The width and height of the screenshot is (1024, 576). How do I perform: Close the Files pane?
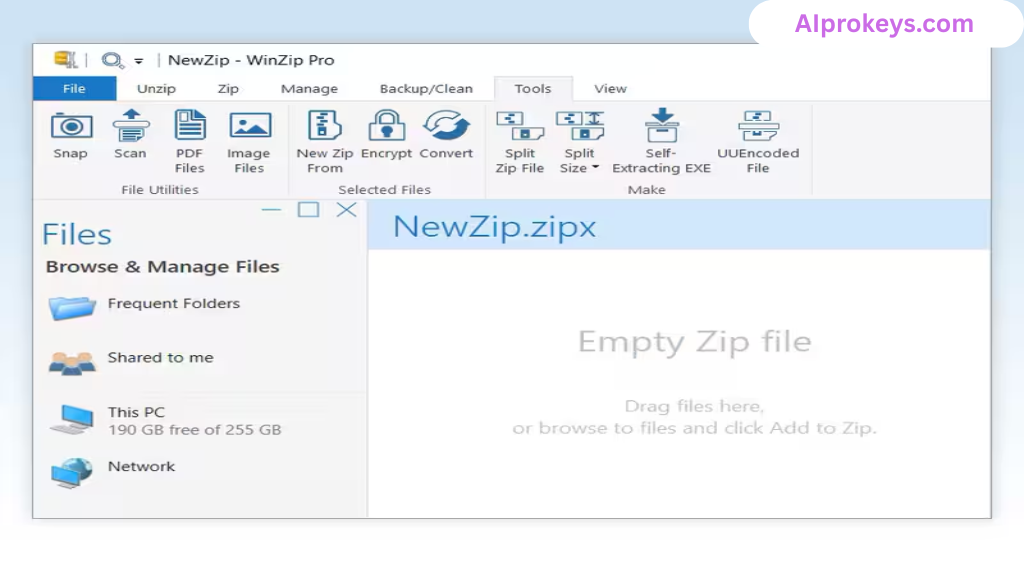point(347,210)
